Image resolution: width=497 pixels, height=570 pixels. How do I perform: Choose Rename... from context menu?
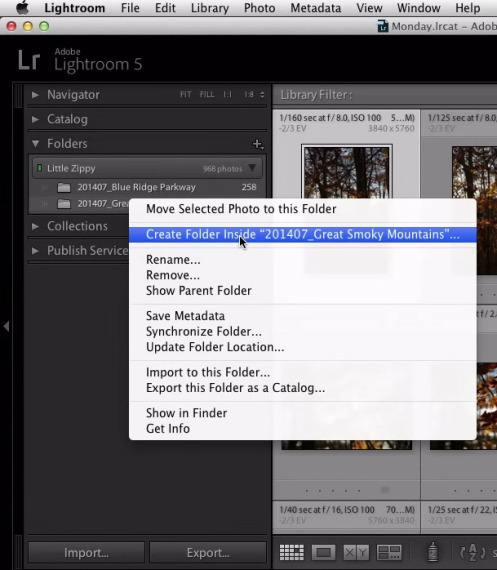coord(302,260)
